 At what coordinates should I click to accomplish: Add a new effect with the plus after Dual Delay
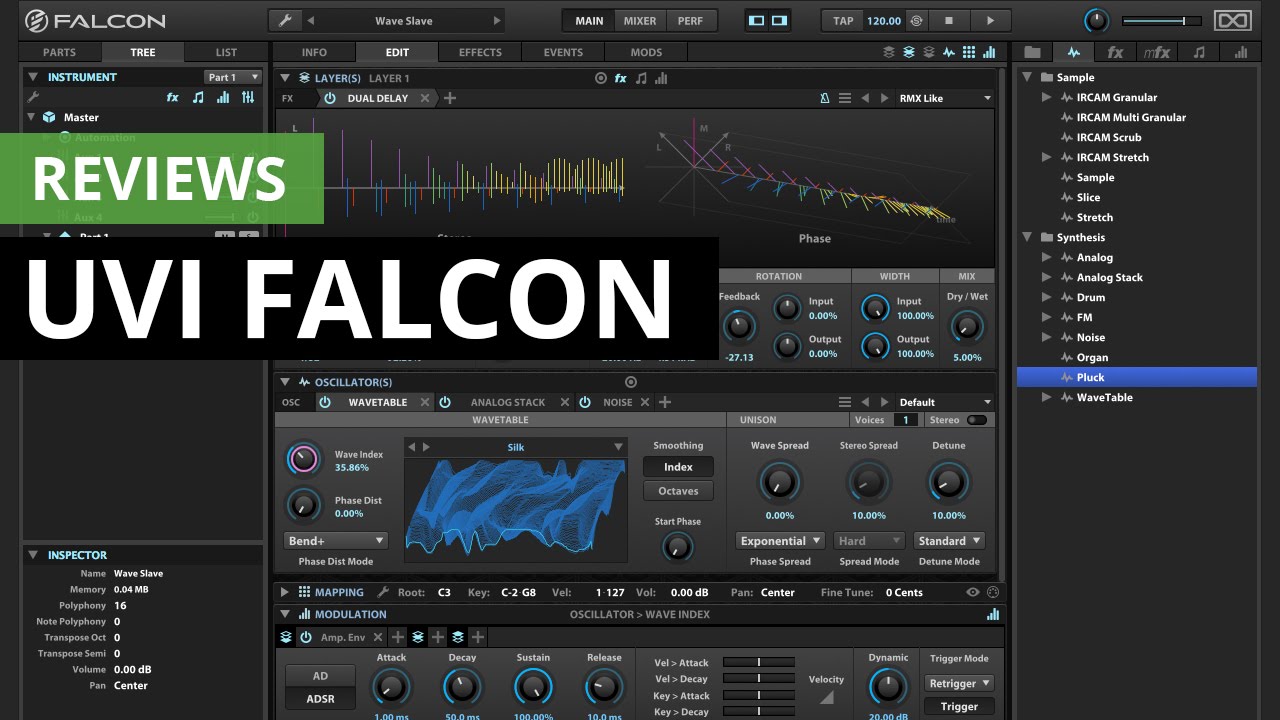pyautogui.click(x=450, y=98)
